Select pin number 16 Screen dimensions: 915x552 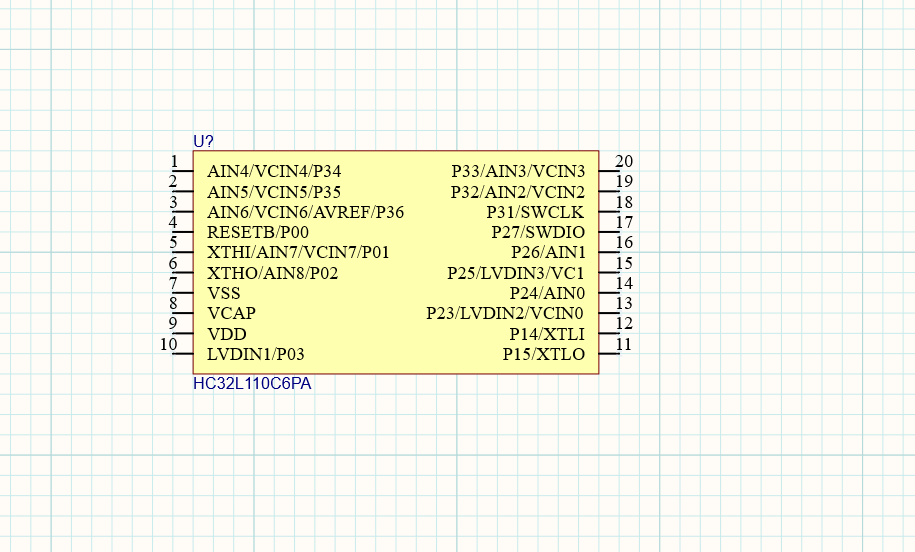[624, 242]
